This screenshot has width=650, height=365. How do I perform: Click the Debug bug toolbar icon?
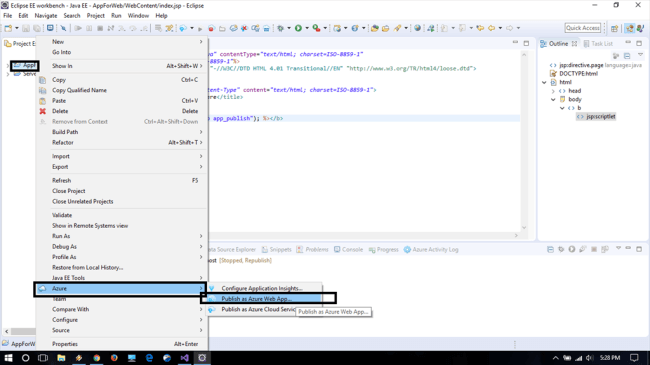pos(281,28)
